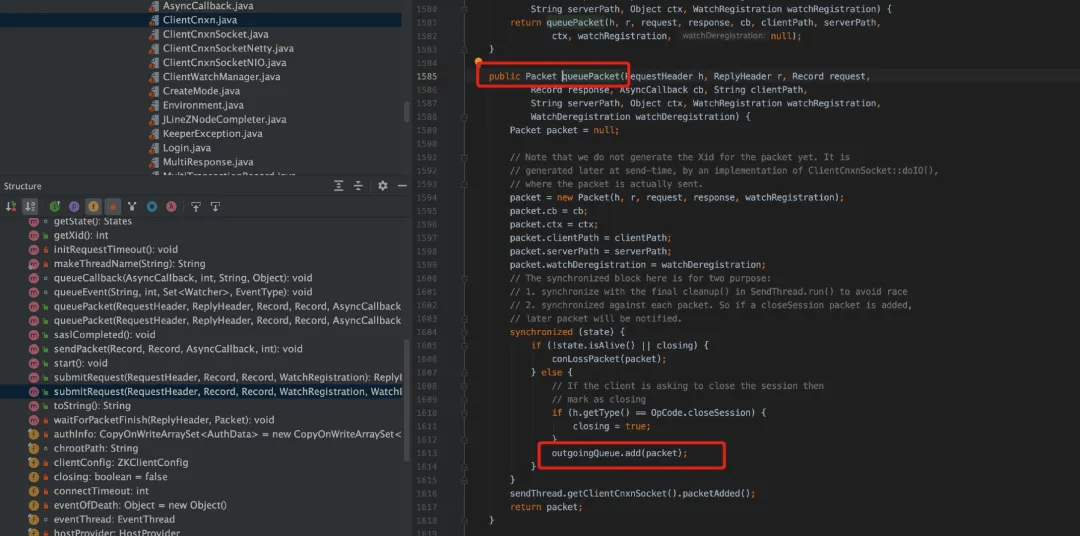Open Structure panel settings gear
The width and height of the screenshot is (1080, 536).
tap(383, 186)
